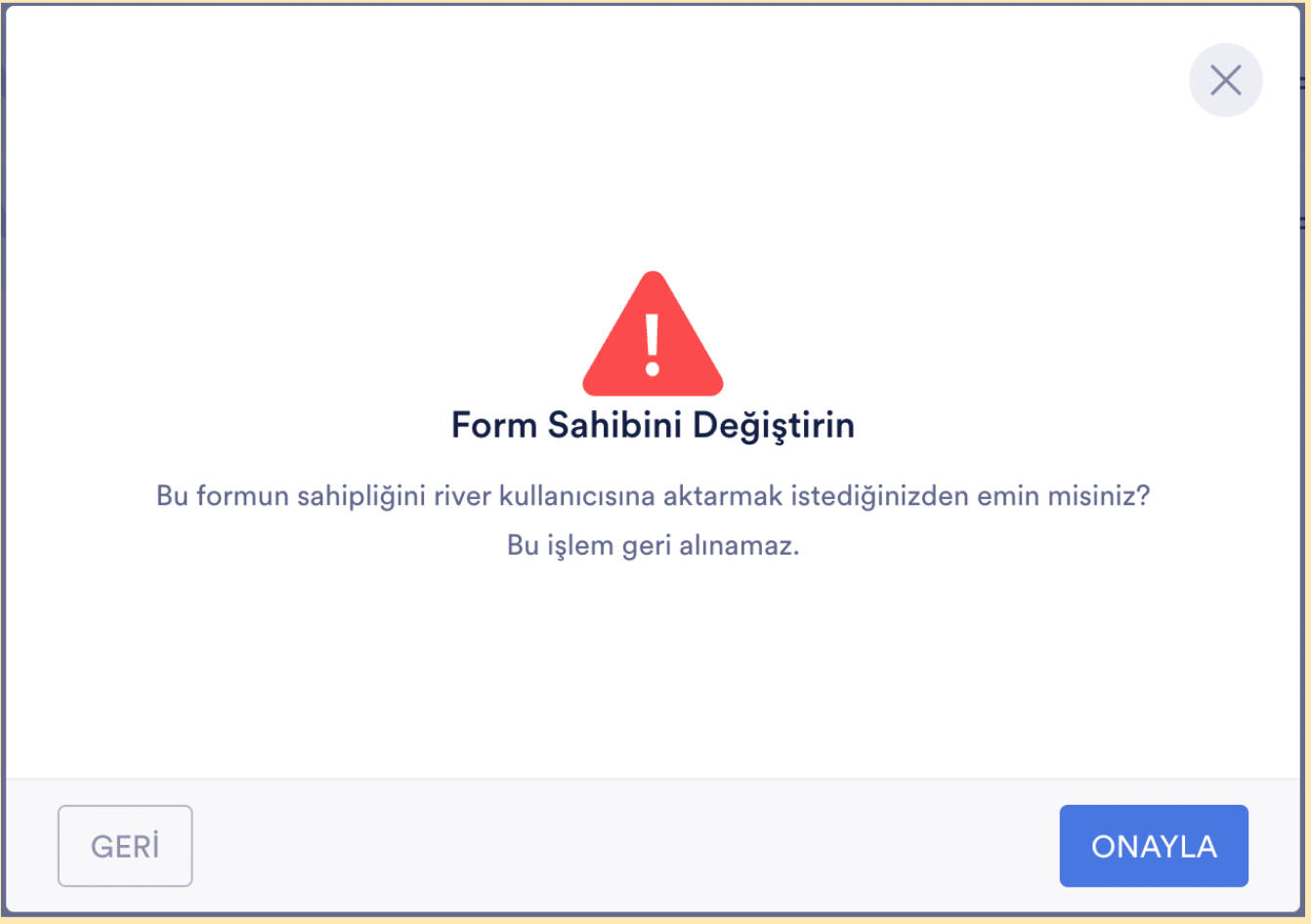Click the word "sahipliğini" in the message
Image resolution: width=1311 pixels, height=924 pixels.
361,496
